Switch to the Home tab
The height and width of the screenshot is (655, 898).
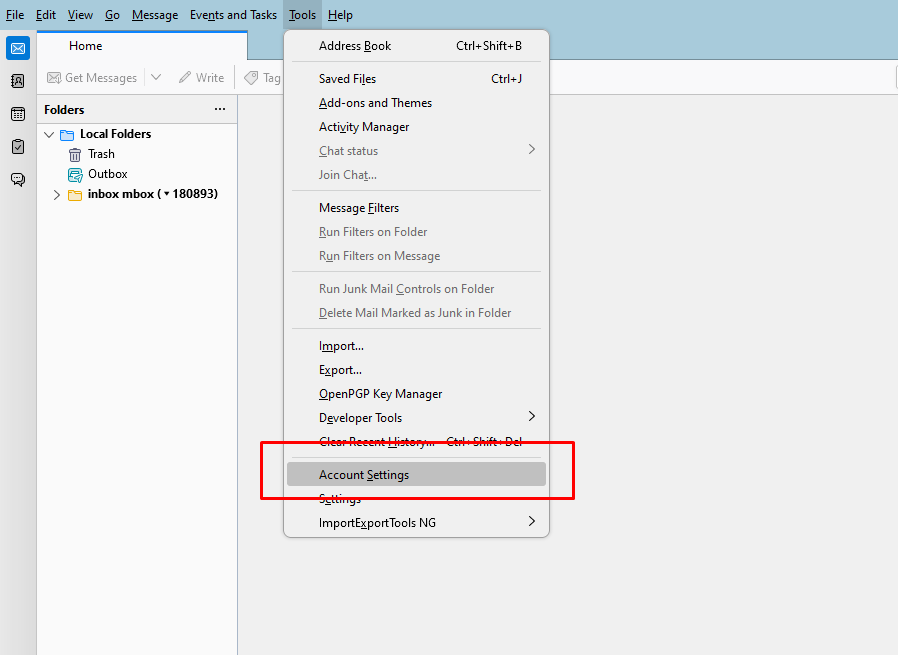[x=86, y=46]
